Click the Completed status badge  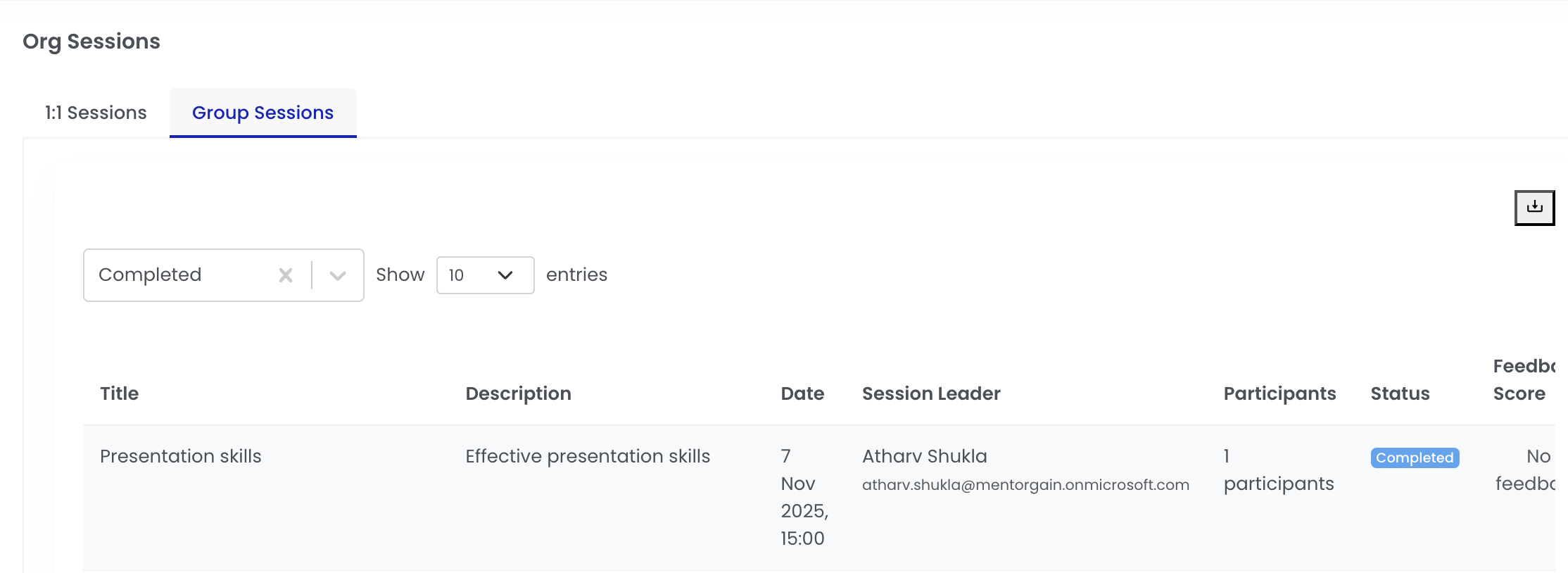(x=1415, y=458)
